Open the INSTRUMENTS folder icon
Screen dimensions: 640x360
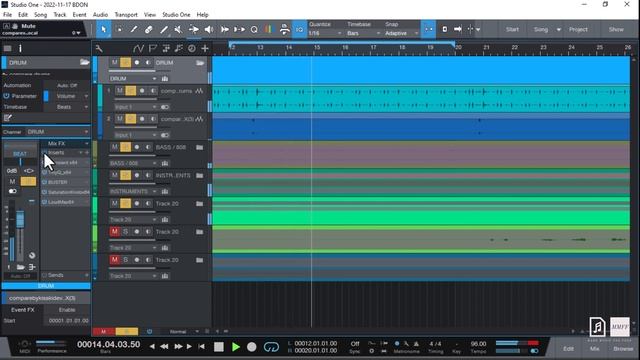tap(200, 175)
